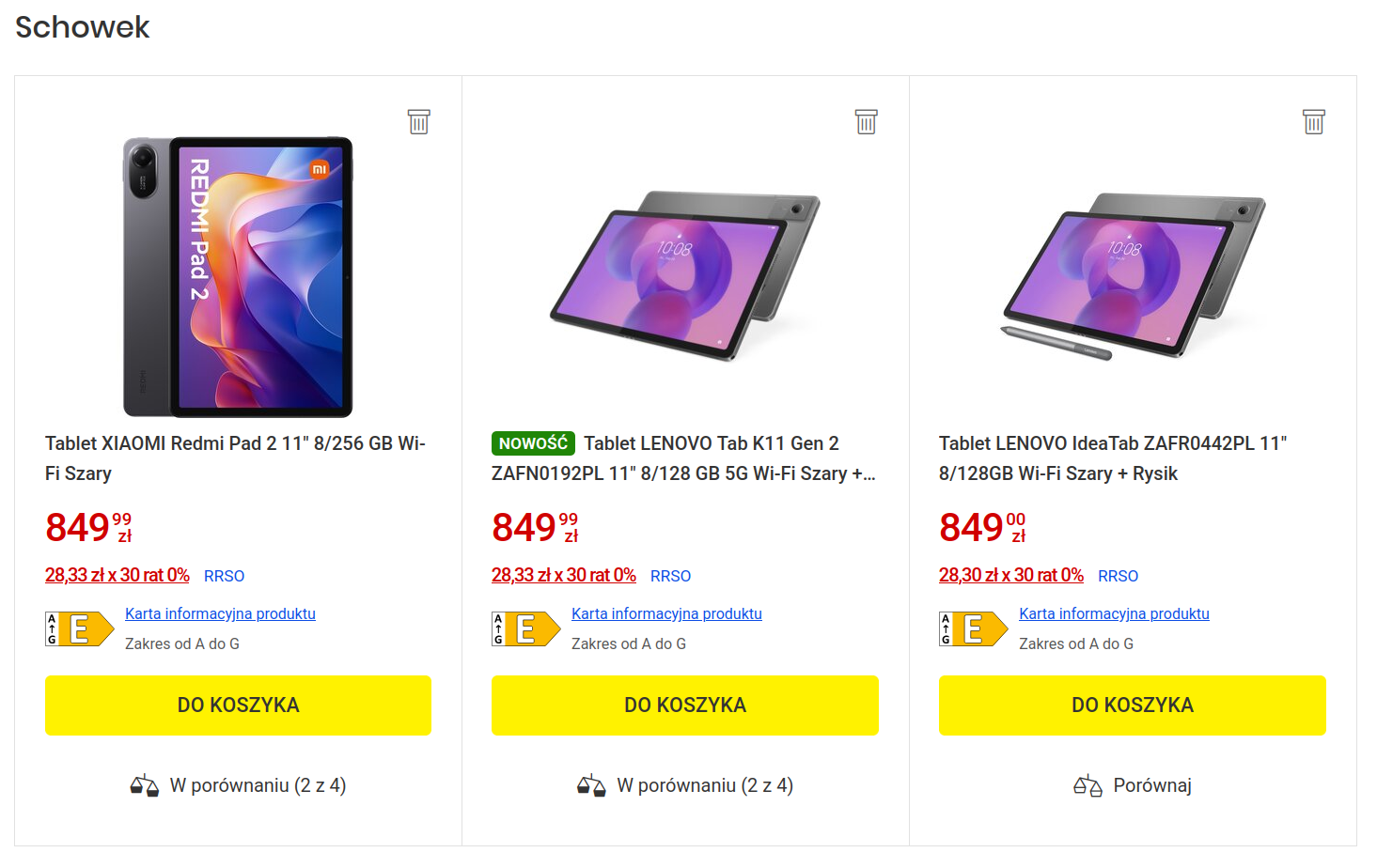The image size is (1377, 868).
Task: Open Karta informacyjna produktu for Xiaomi tablet
Action: point(220,613)
